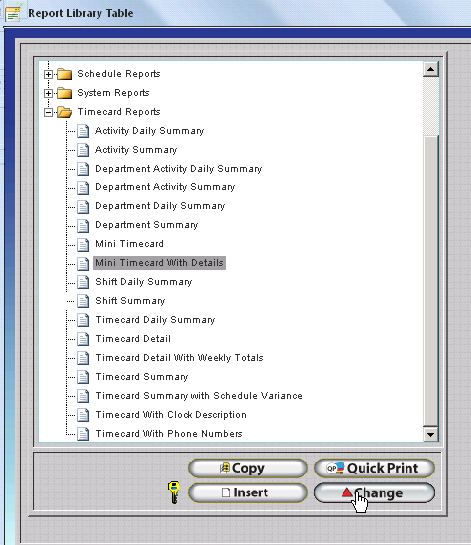471x545 pixels.
Task: Click the yellow key icon beside Insert
Action: (174, 492)
